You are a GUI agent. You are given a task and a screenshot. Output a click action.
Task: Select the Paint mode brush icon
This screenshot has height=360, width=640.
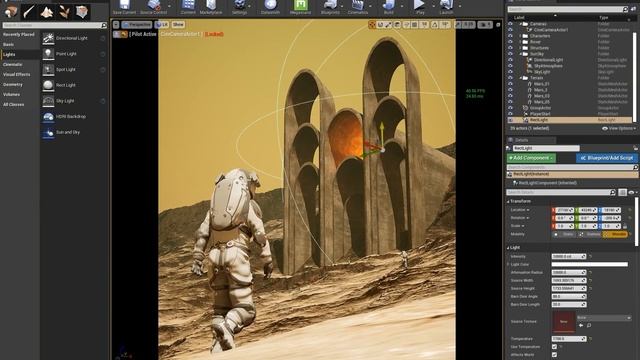(29, 11)
